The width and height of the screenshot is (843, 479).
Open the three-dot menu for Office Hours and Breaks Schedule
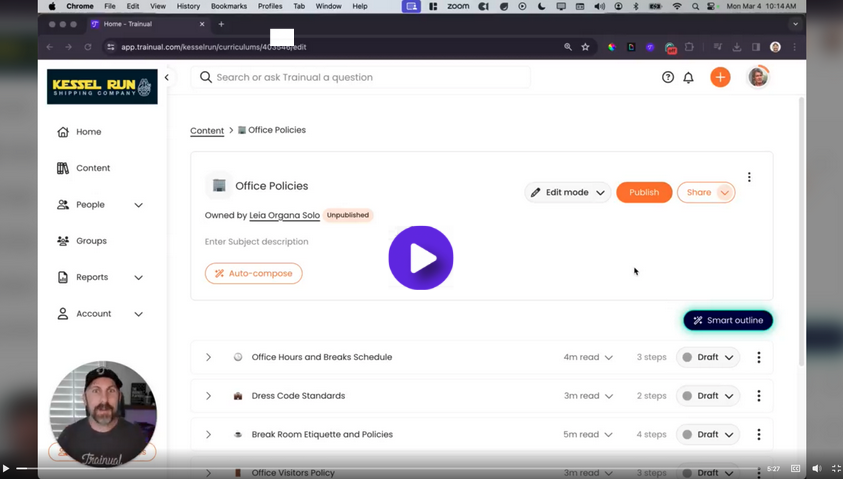[x=759, y=357]
